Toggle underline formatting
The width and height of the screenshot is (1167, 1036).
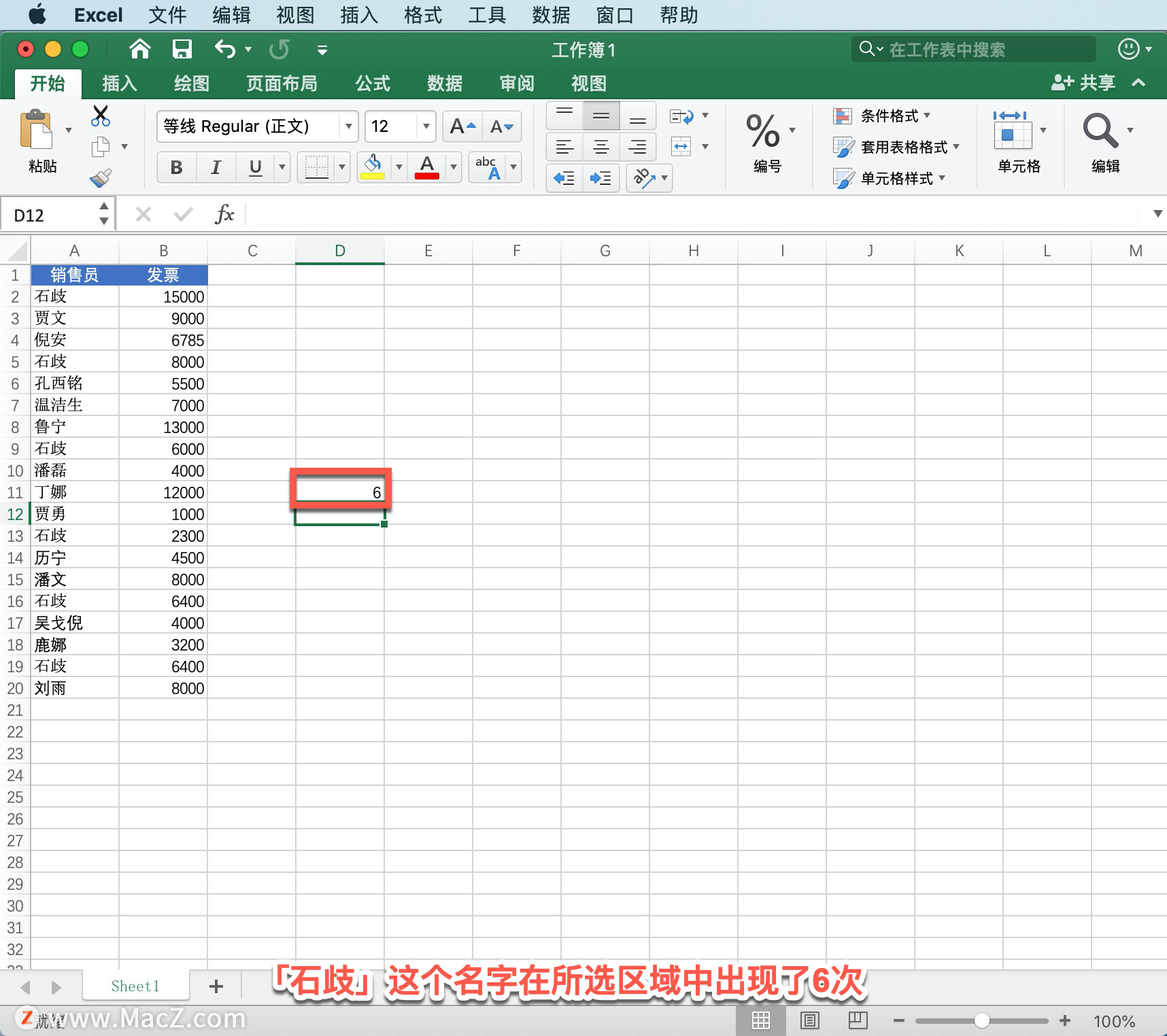point(256,167)
